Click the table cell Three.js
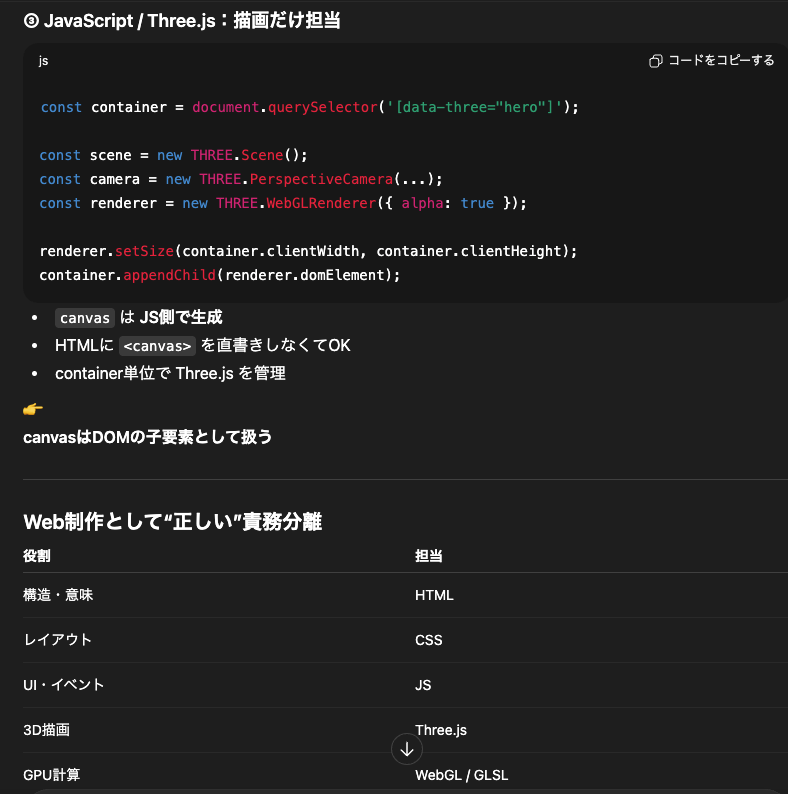The width and height of the screenshot is (788, 794). point(441,730)
